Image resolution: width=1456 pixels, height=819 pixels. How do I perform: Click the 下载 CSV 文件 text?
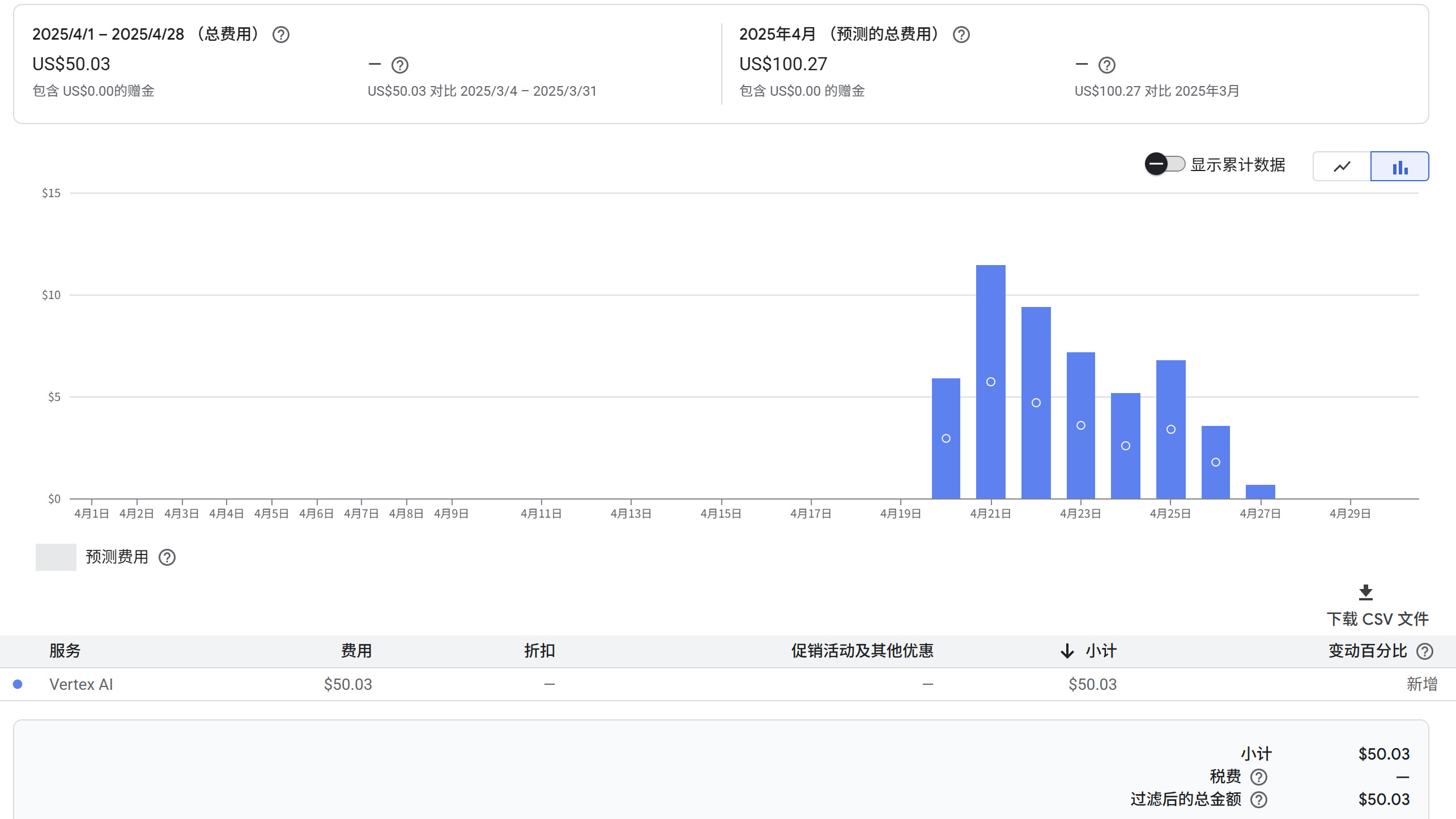click(x=1377, y=619)
